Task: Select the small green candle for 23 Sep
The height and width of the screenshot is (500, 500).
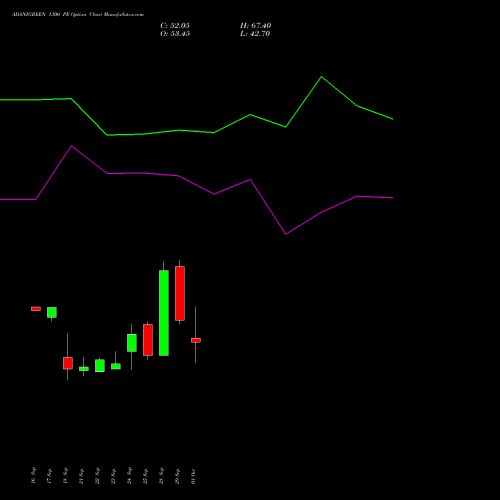Action: (116, 366)
